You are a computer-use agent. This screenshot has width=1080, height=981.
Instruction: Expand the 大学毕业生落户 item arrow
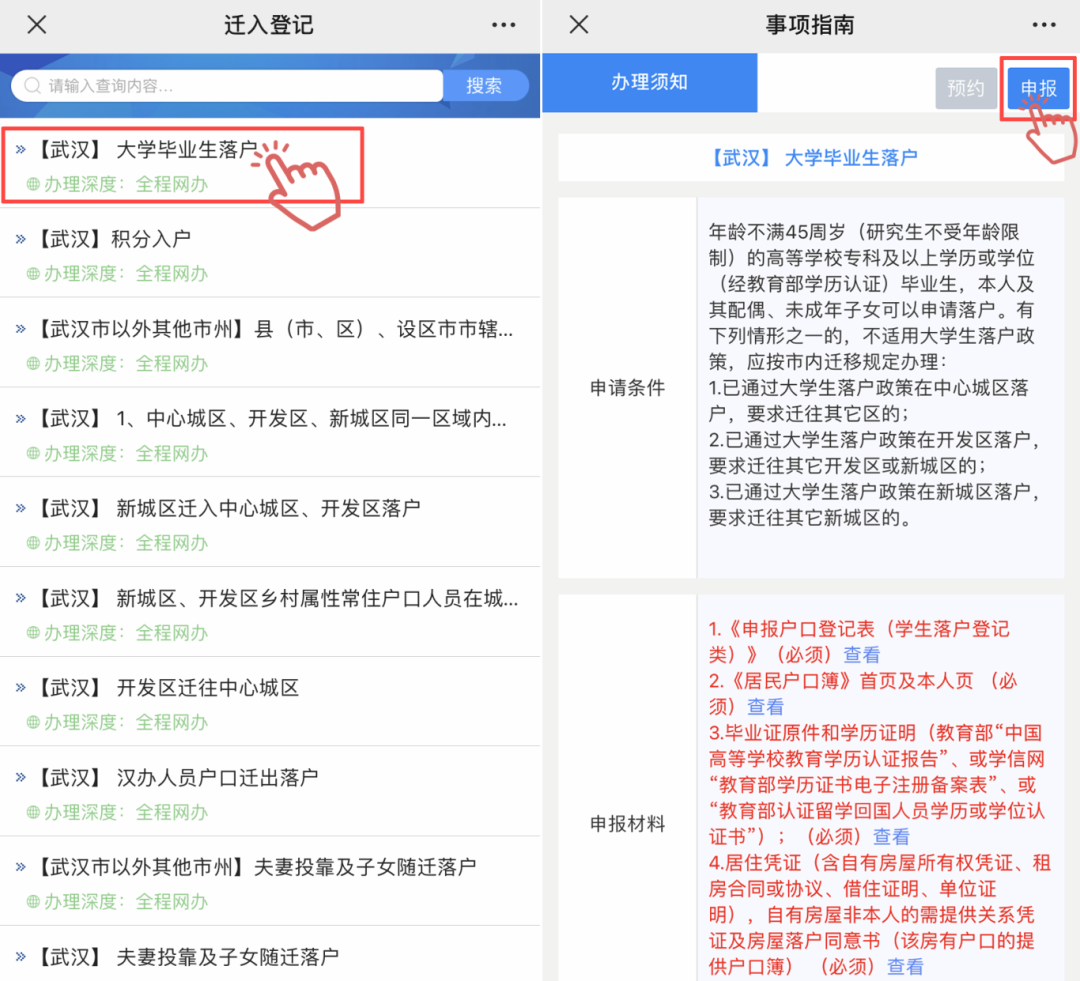[20, 150]
